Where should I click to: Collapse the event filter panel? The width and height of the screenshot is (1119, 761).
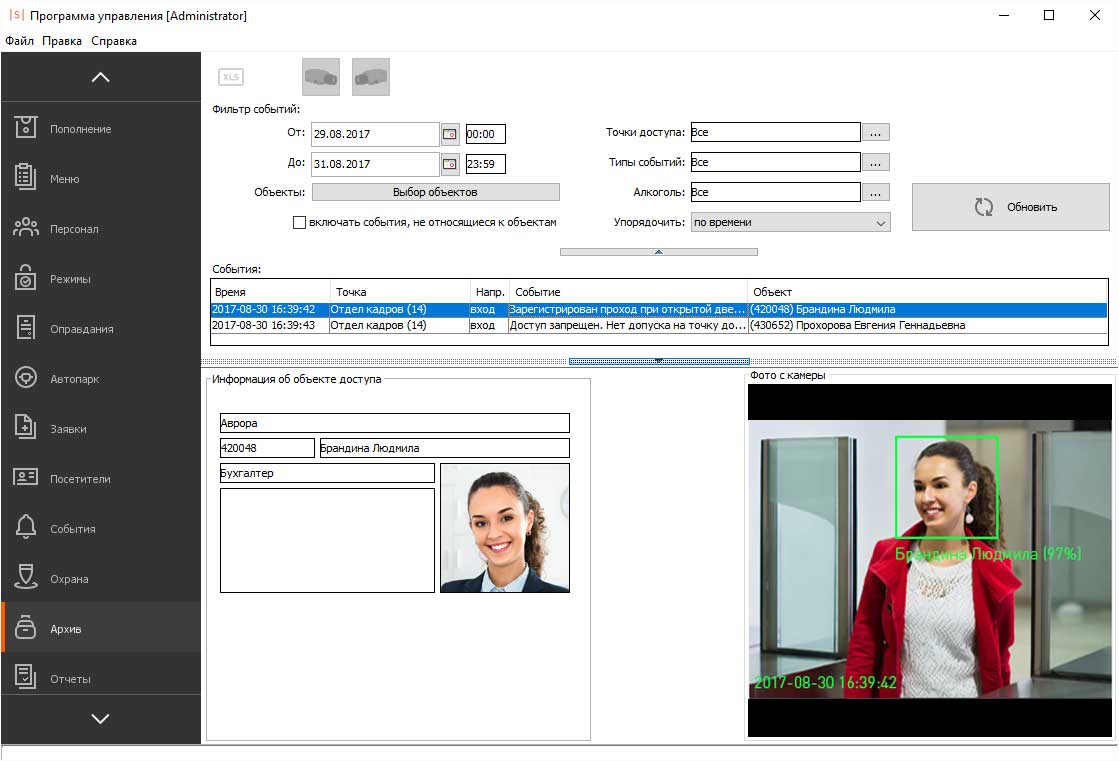pyautogui.click(x=658, y=252)
